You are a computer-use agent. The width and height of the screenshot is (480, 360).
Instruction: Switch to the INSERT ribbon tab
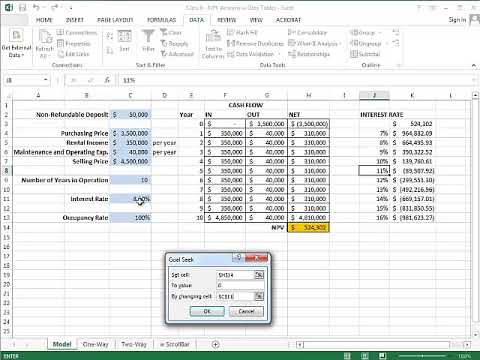pos(75,20)
